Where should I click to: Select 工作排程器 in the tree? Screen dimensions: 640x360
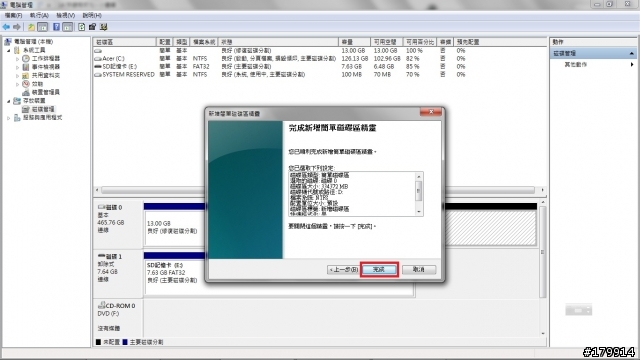[x=46, y=58]
